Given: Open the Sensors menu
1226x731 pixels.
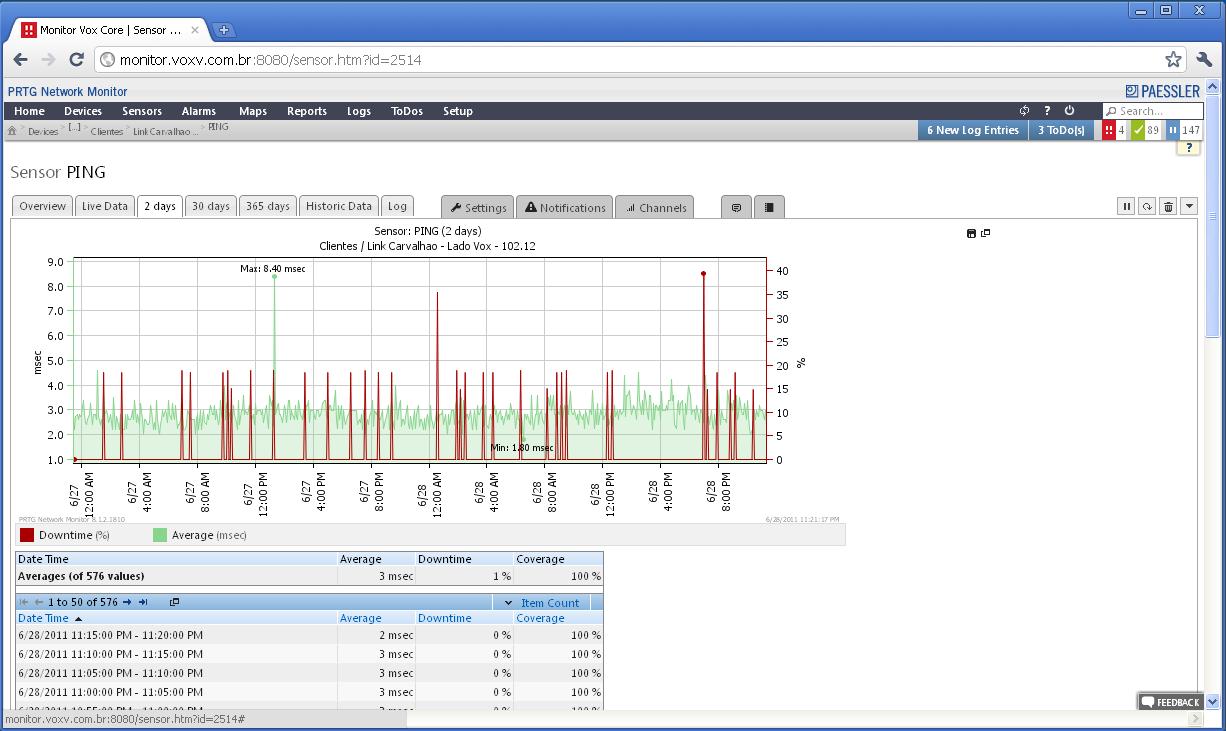Looking at the screenshot, I should coord(142,111).
